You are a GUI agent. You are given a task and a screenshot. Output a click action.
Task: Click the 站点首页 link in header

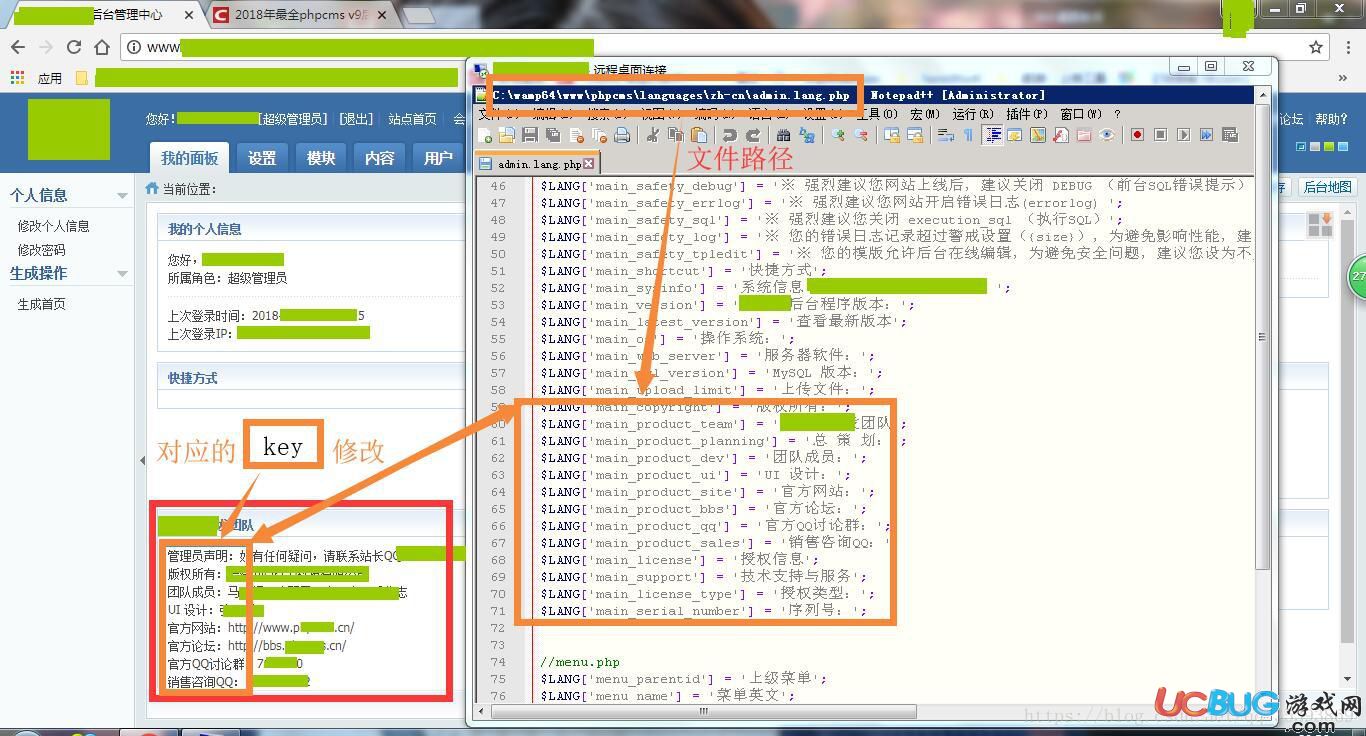(413, 119)
